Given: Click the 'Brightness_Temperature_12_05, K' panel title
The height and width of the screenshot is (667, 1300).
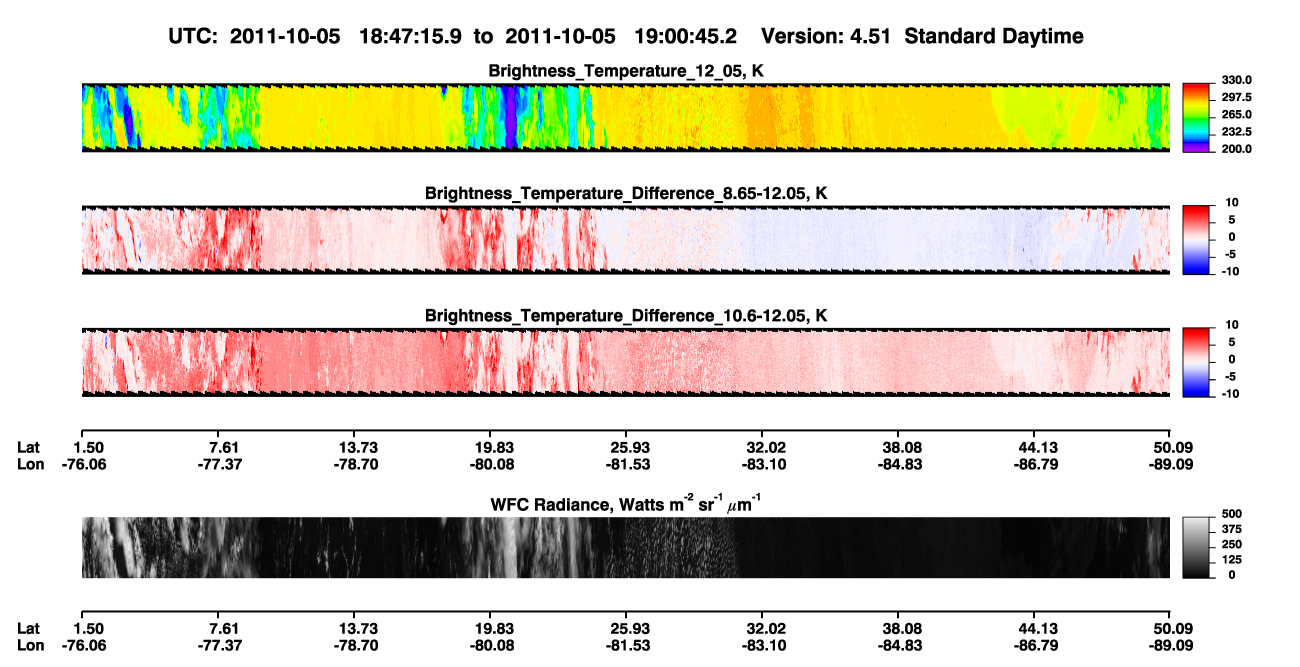Looking at the screenshot, I should tap(626, 71).
